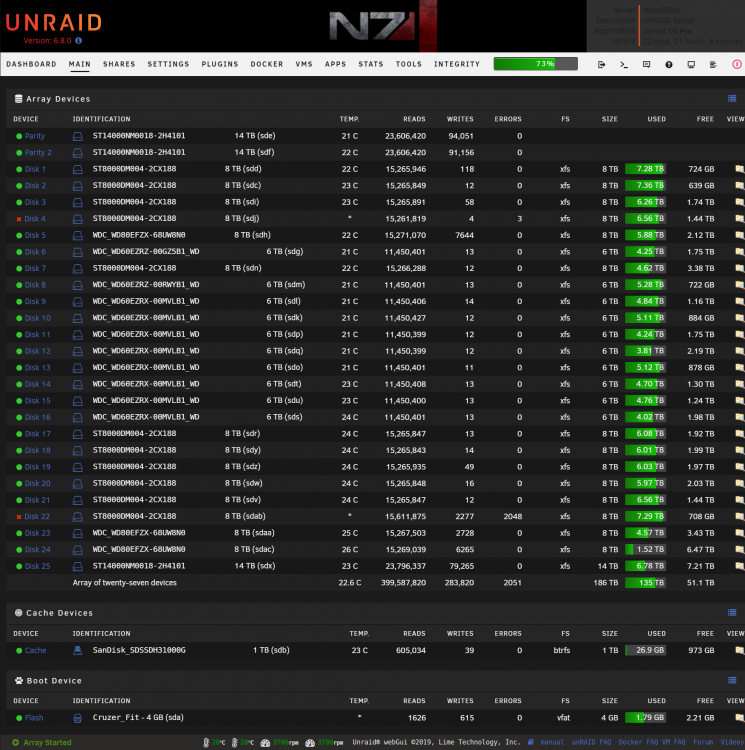Click the drive icon for Parity

click(x=77, y=136)
